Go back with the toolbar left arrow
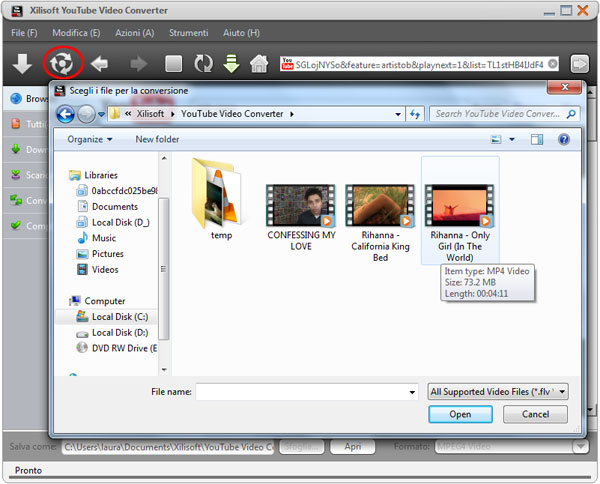Image resolution: width=600 pixels, height=484 pixels. click(99, 64)
